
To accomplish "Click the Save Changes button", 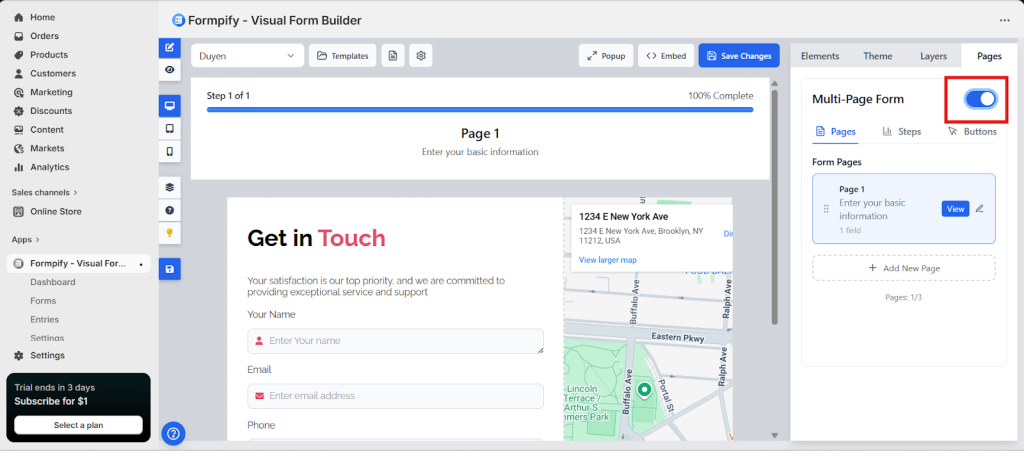I will coord(739,56).
